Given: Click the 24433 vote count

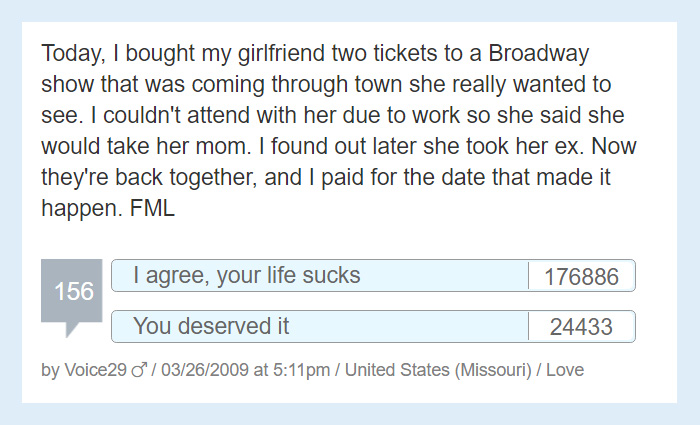Looking at the screenshot, I should click(x=582, y=327).
